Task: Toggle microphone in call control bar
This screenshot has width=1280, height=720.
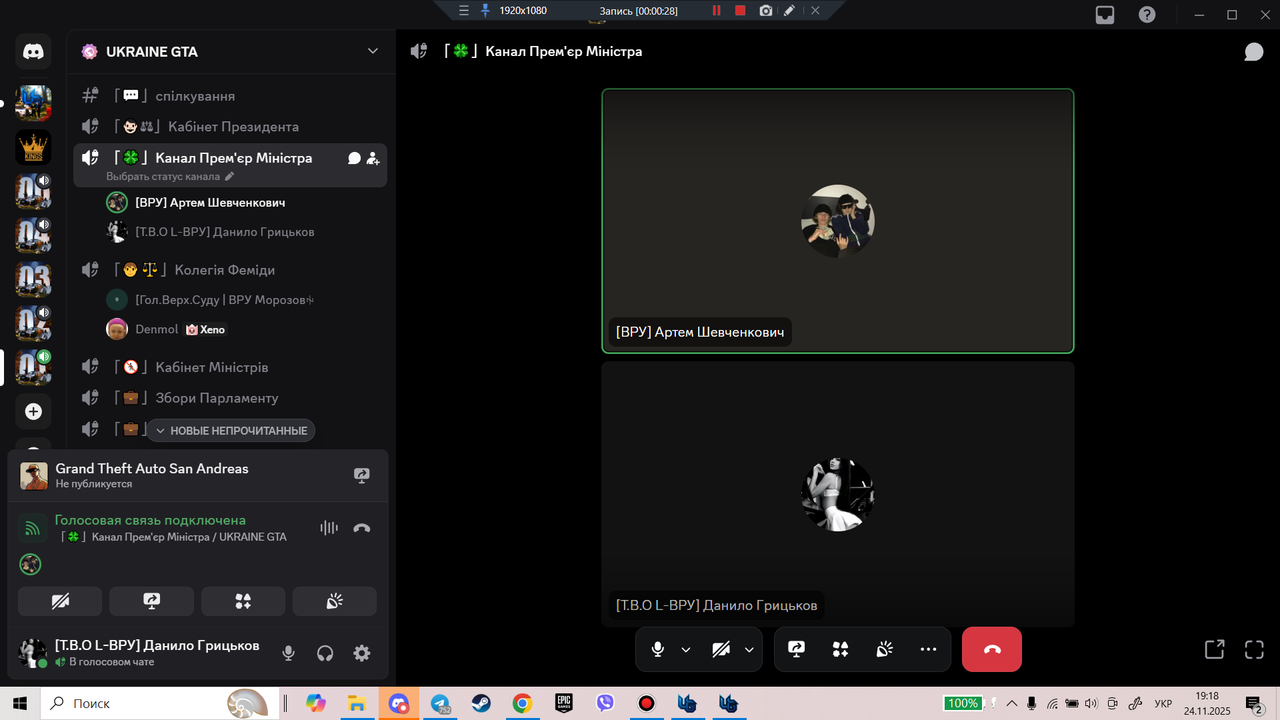Action: [657, 649]
